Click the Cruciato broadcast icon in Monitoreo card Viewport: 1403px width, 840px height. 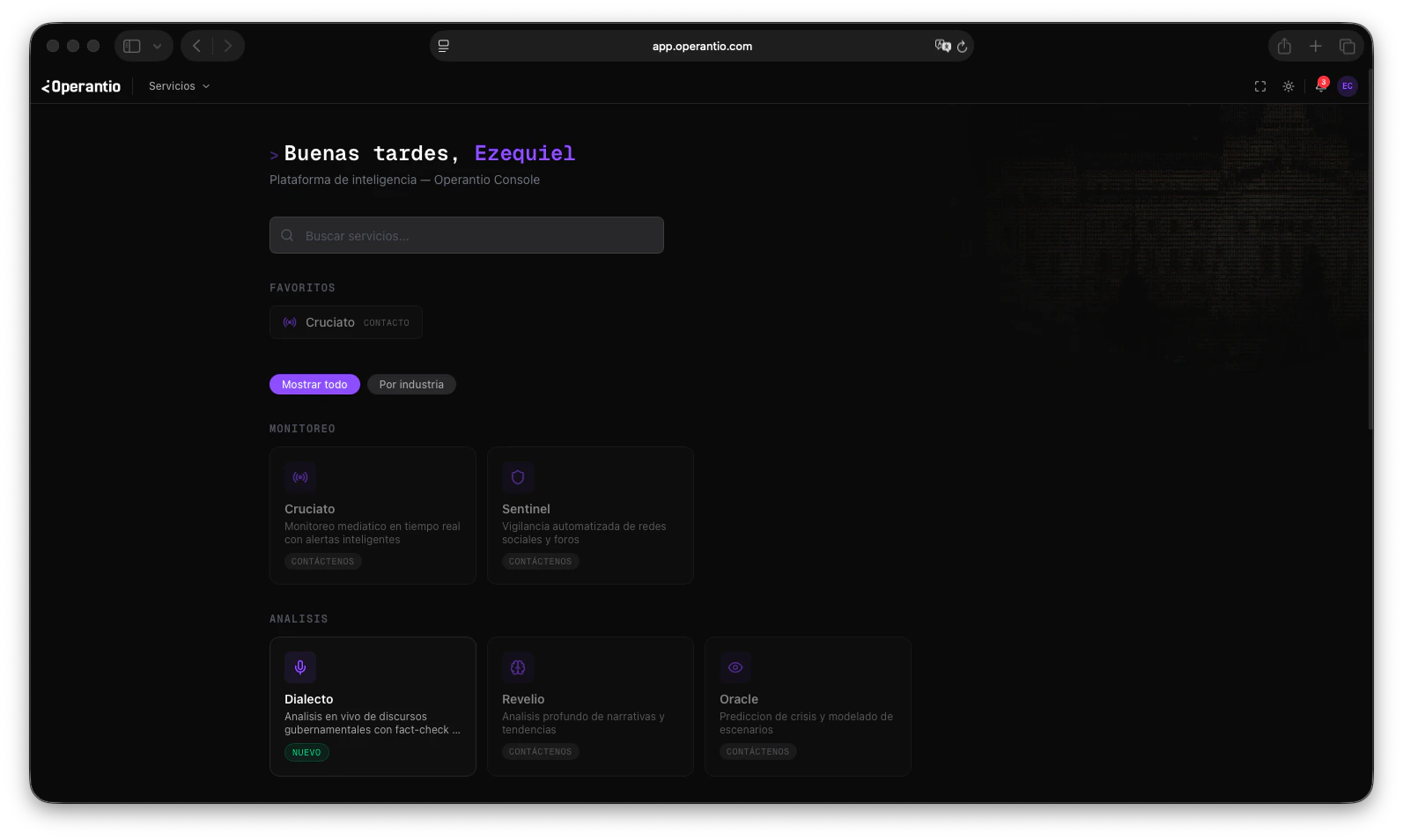[300, 477]
